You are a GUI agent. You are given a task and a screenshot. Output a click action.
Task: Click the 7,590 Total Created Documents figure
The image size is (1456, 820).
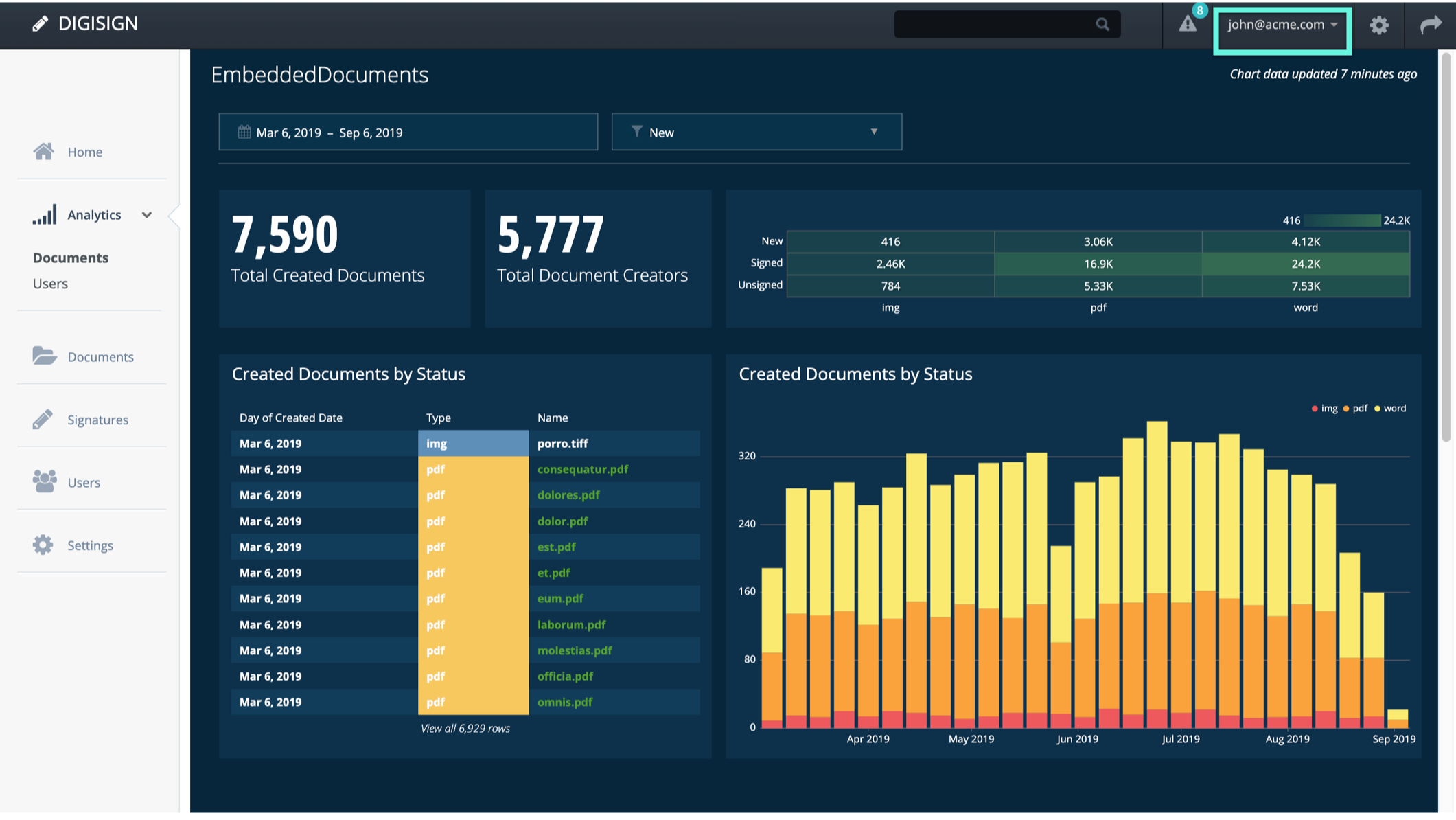coord(285,234)
